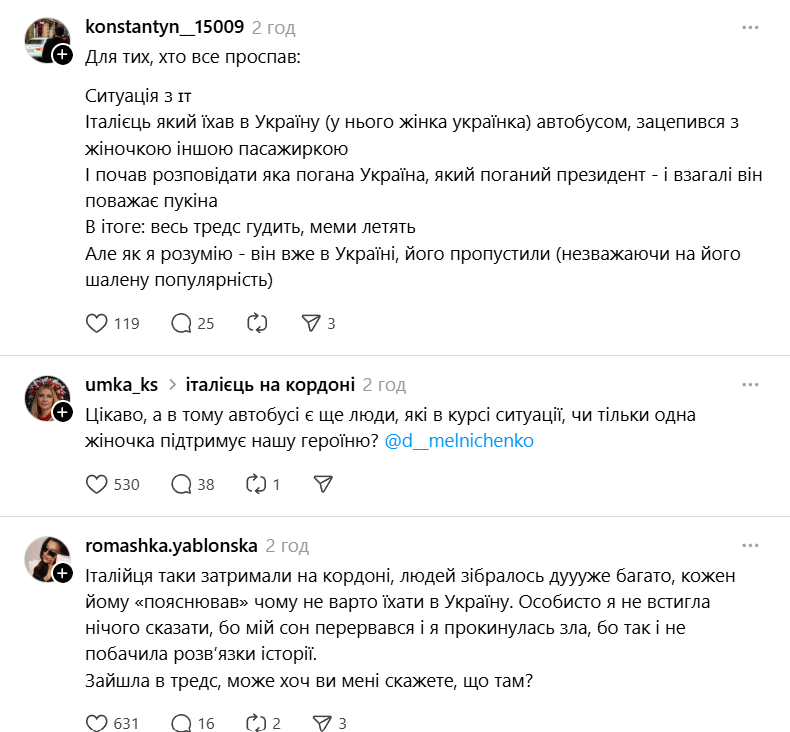
Task: Open romashka.yablonska profile by username
Action: (171, 545)
